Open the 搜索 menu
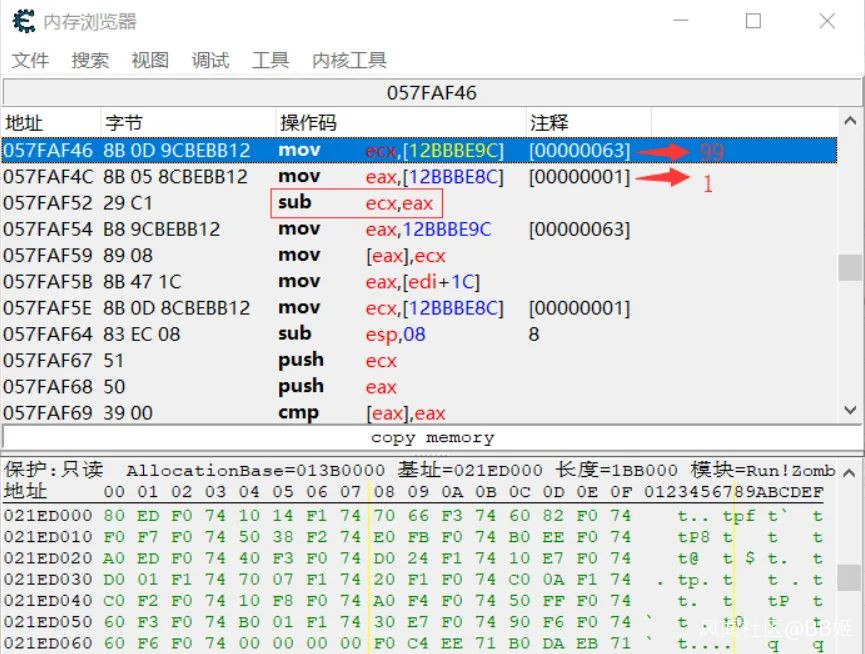Image resolution: width=865 pixels, height=654 pixels. point(90,60)
